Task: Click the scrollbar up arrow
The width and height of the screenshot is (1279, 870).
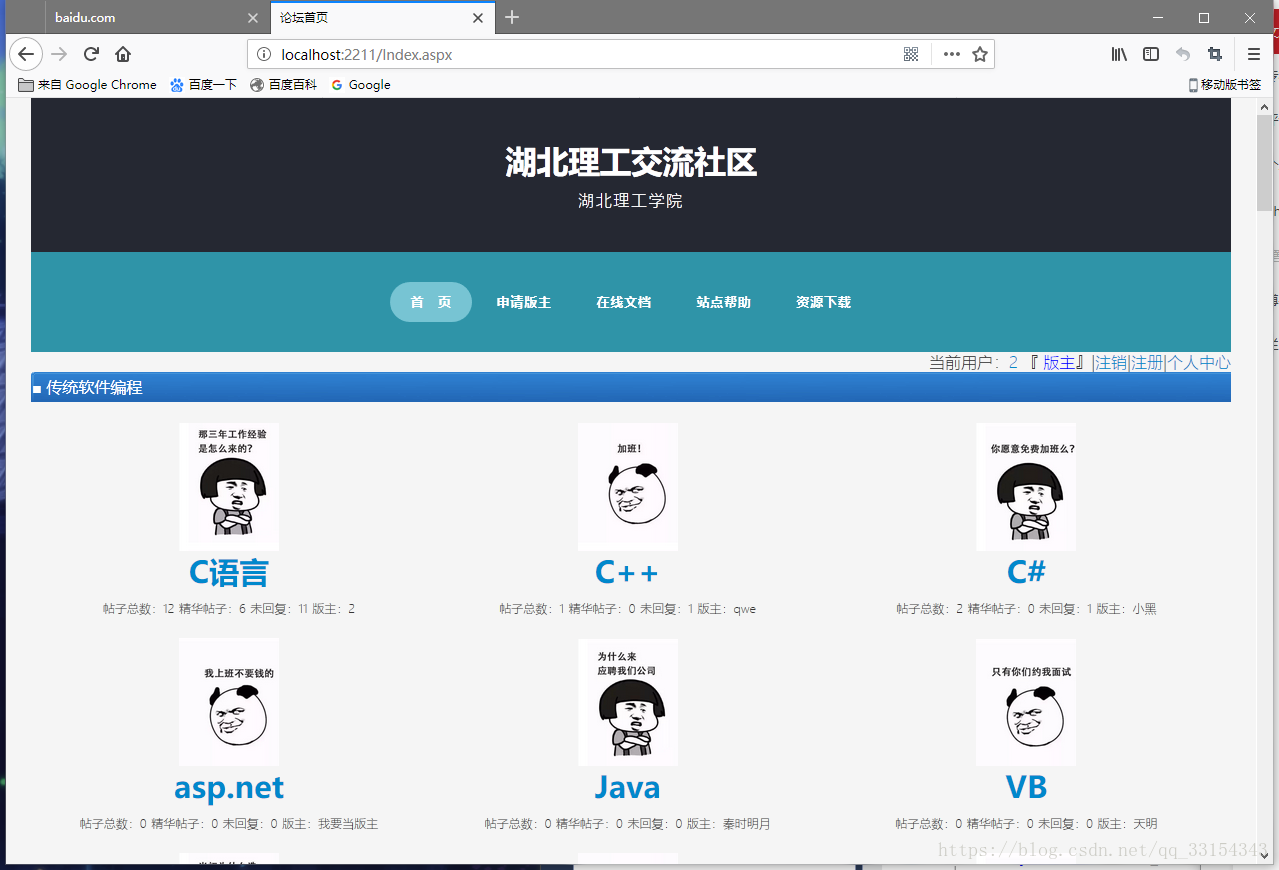Action: (x=1264, y=106)
